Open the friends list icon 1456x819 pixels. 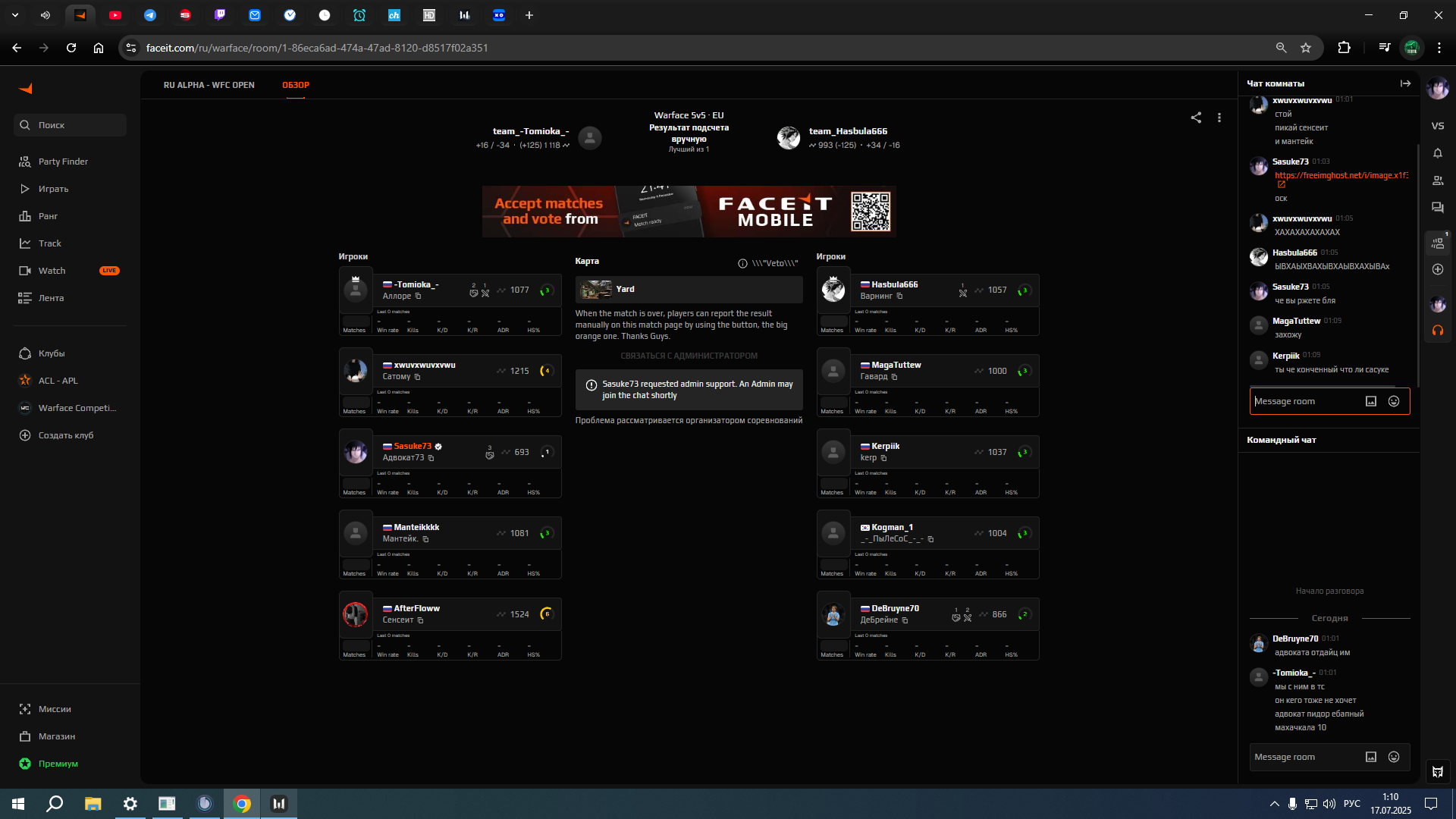coord(1438,180)
